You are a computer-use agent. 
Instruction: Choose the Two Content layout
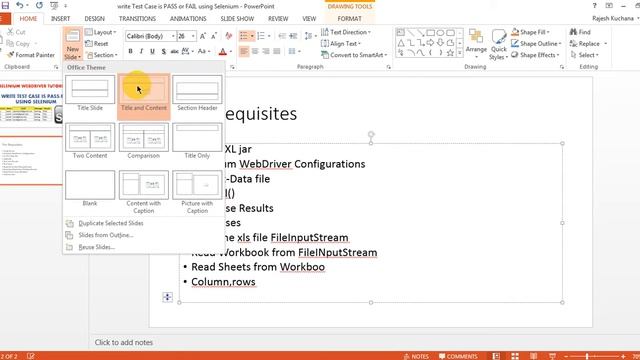[90, 141]
